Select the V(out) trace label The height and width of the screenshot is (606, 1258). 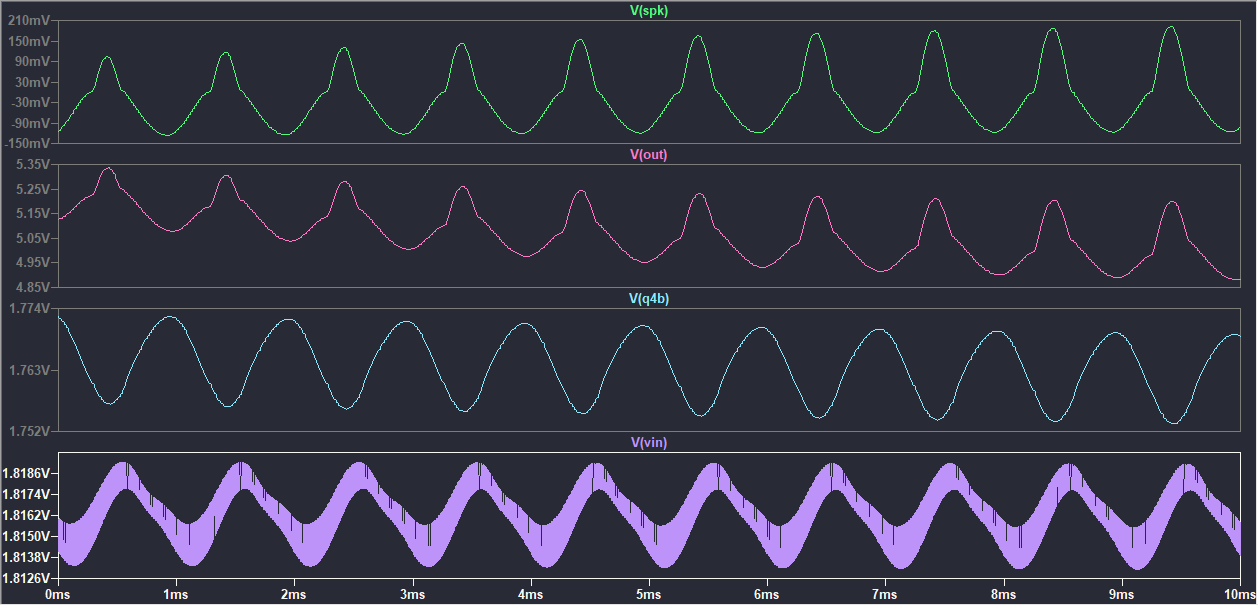[x=648, y=154]
